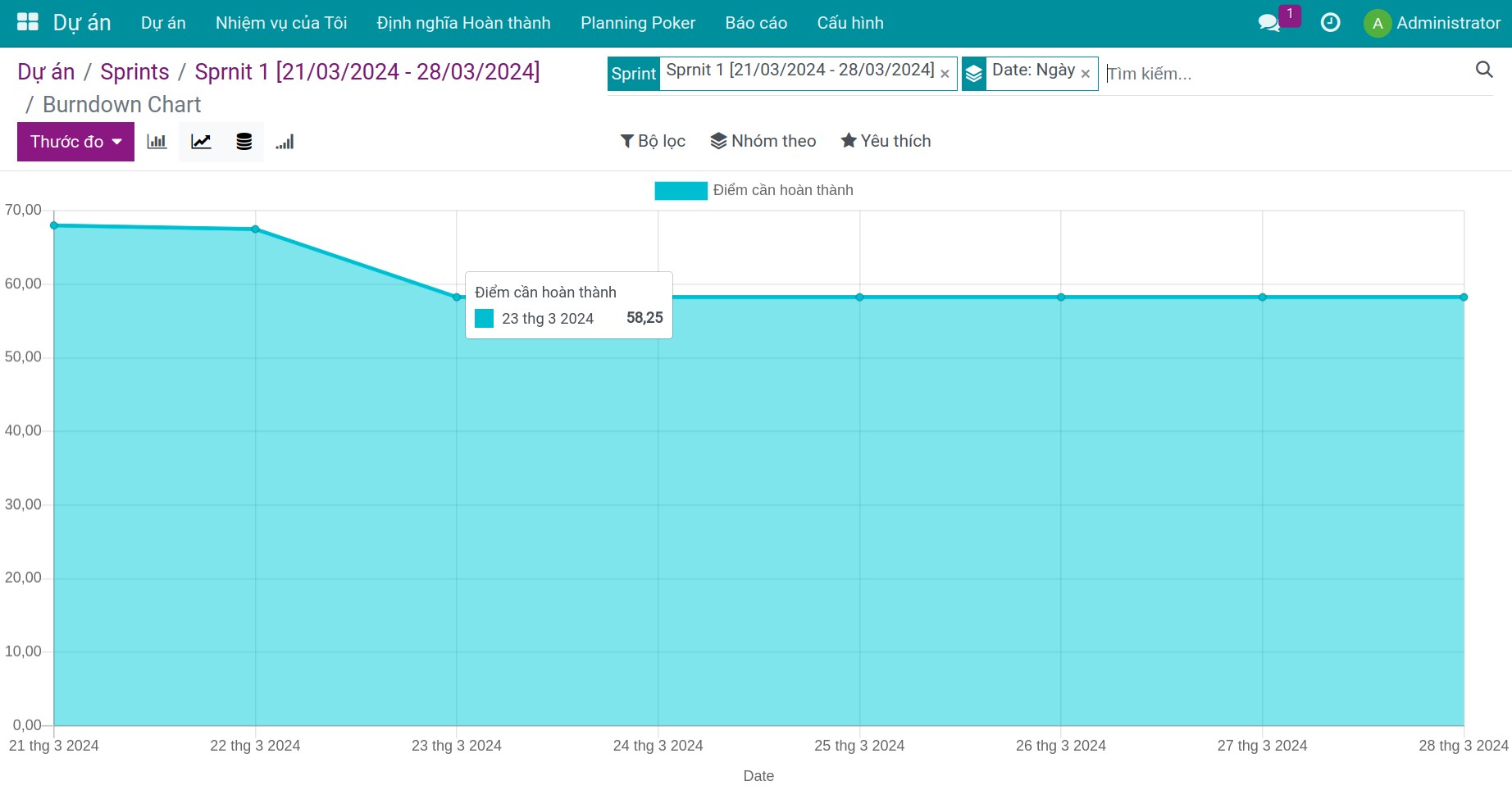The image size is (1512, 790).
Task: Open the apps grid menu icon
Action: point(28,22)
